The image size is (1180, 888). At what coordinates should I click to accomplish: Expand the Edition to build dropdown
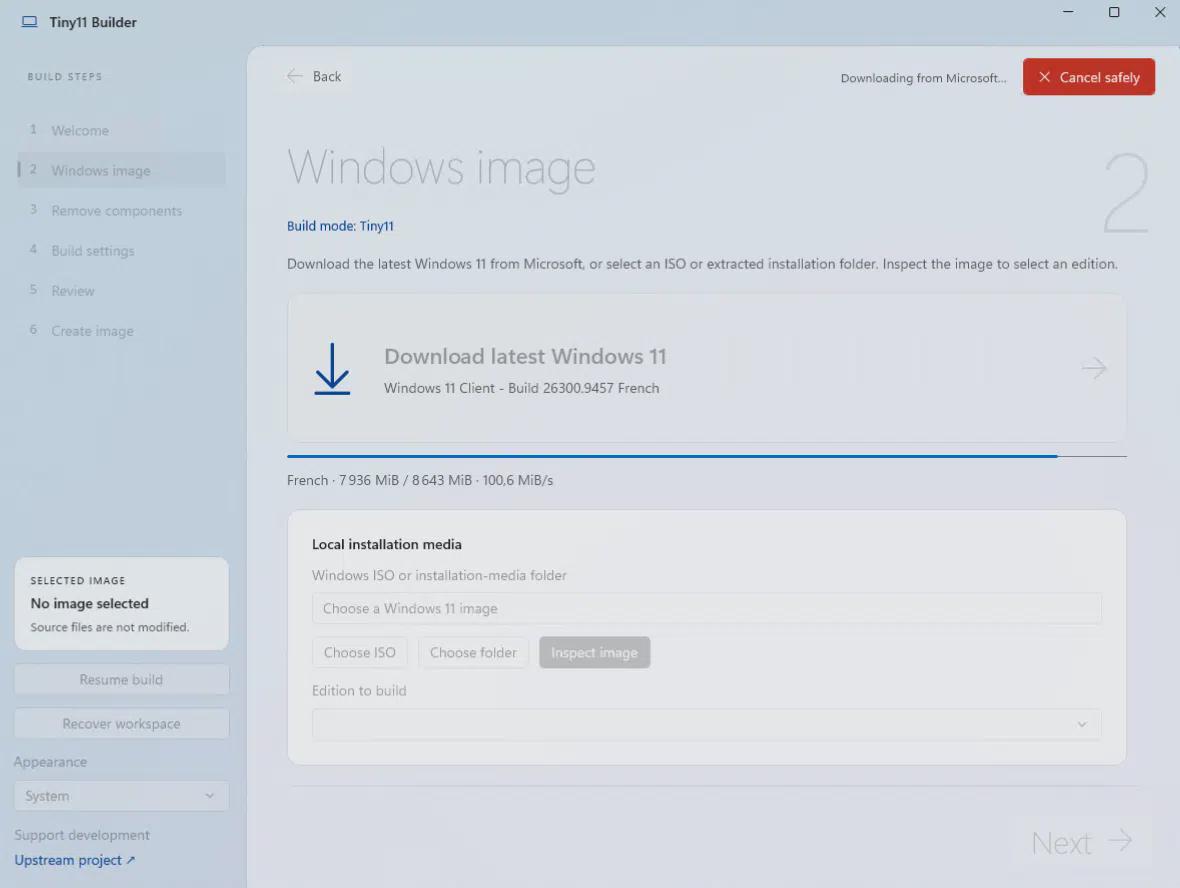coord(707,724)
